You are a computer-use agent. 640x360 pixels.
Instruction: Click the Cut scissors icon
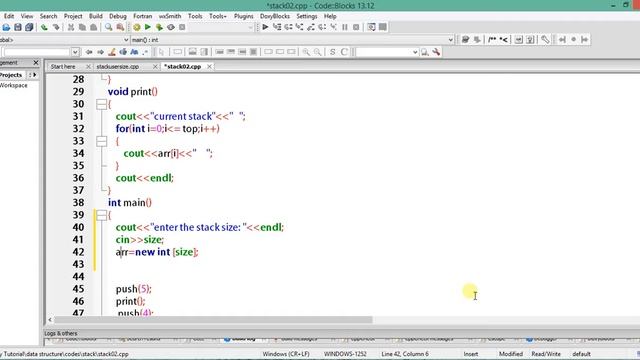click(71, 27)
